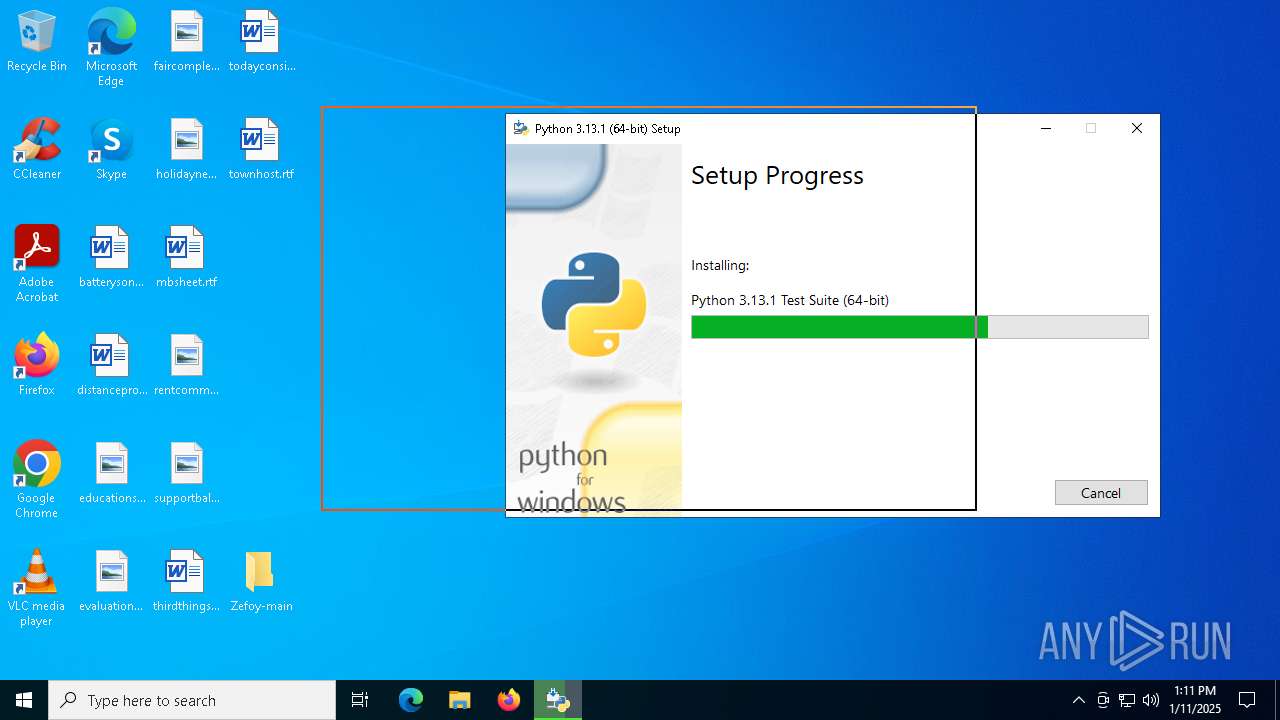The width and height of the screenshot is (1280, 720).
Task: Switch to Python installer taskbar button
Action: [x=557, y=700]
